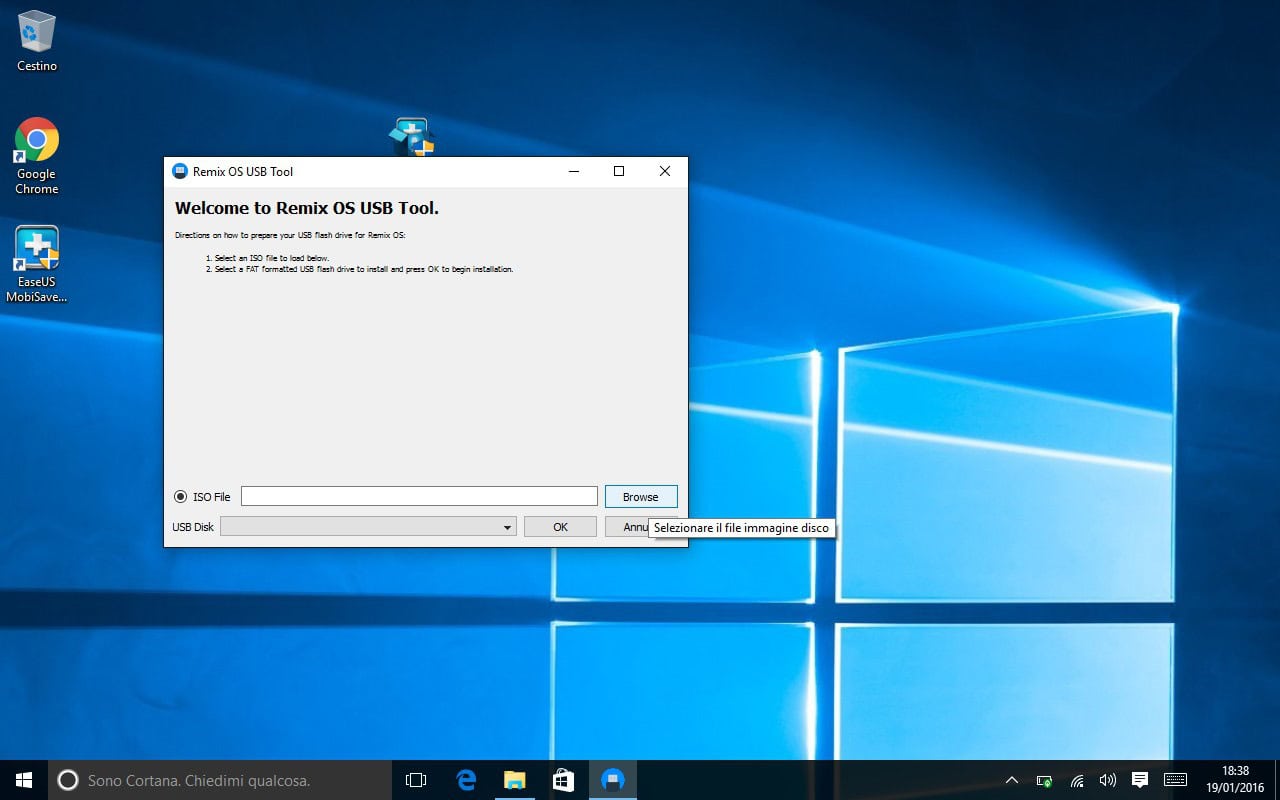Open the USB Disk dropdown list
This screenshot has width=1280, height=800.
[368, 526]
